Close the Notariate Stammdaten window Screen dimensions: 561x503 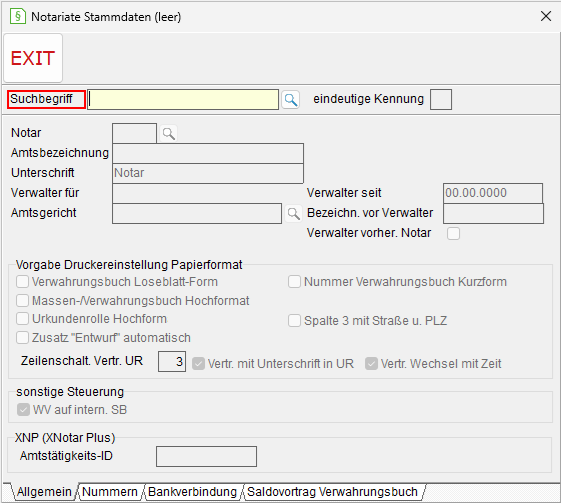(x=546, y=16)
